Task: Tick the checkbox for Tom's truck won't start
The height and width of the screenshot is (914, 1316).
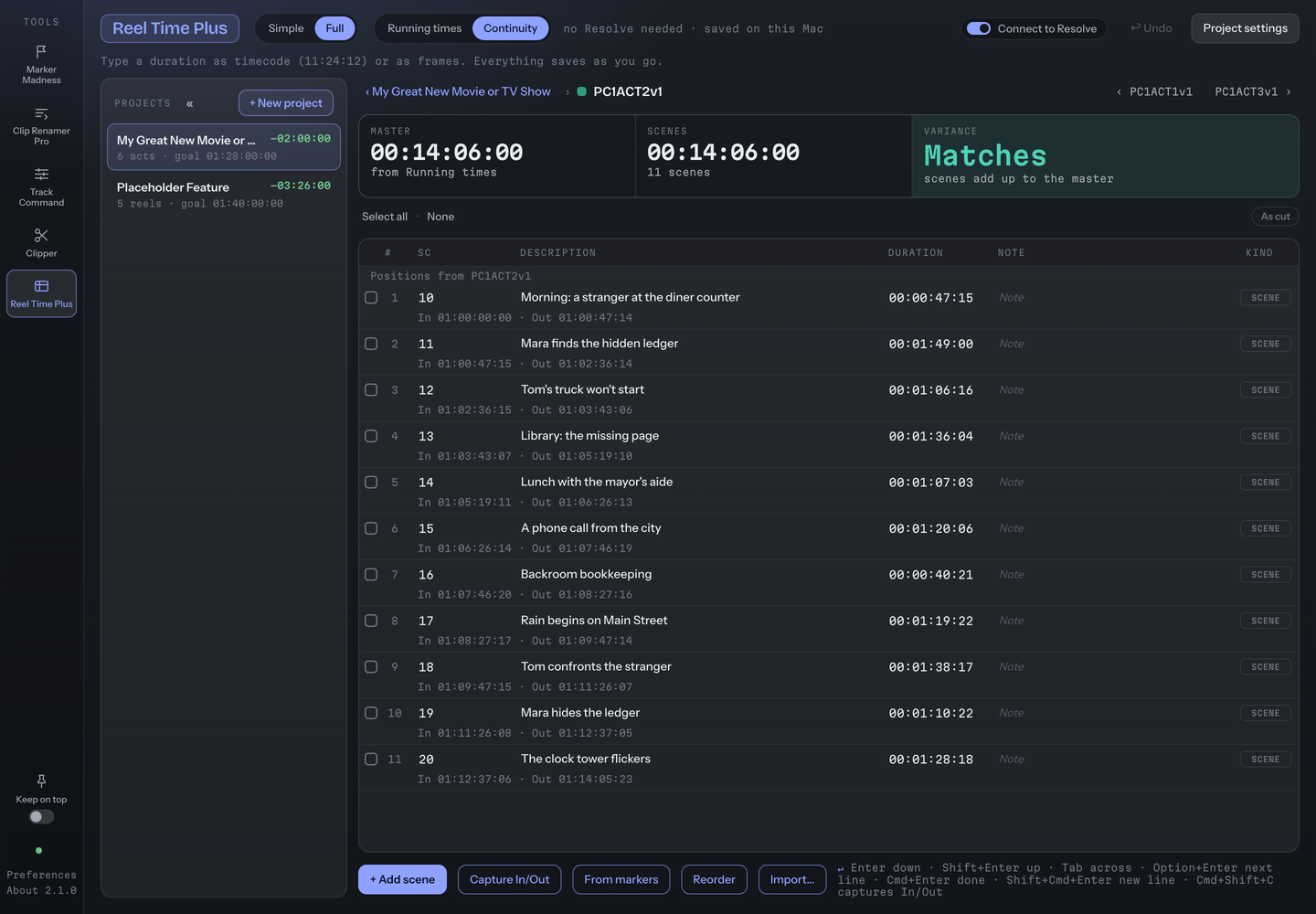Action: tap(371, 389)
